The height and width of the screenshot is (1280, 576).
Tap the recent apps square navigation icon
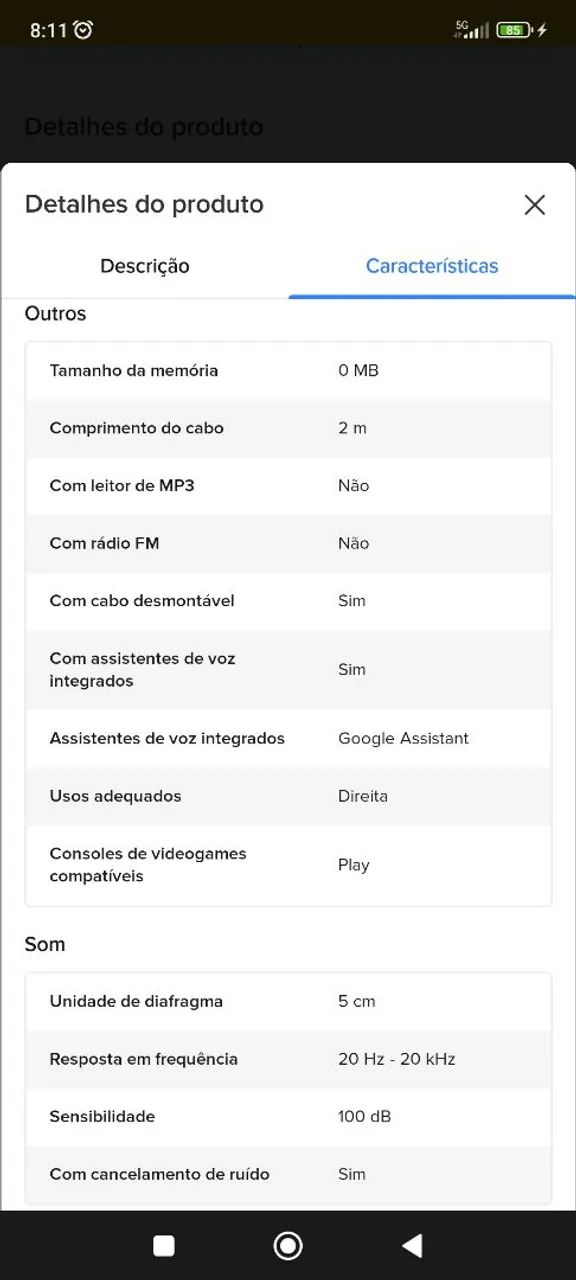[x=163, y=1245]
